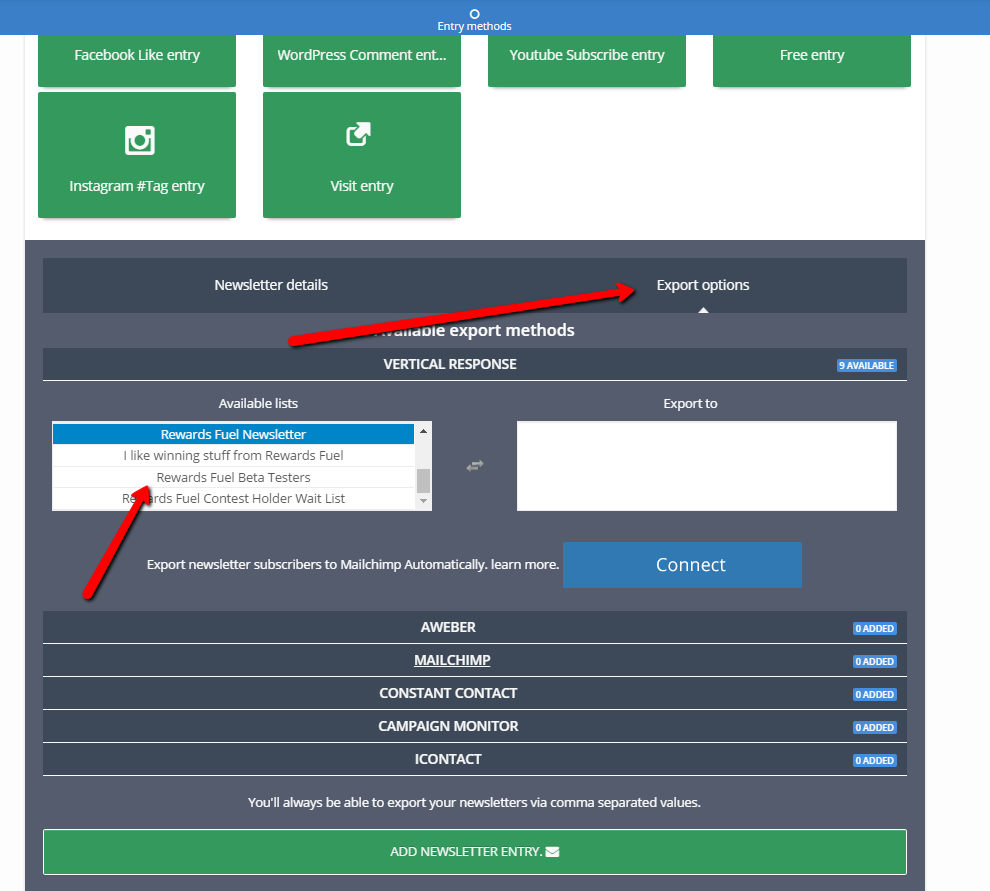Add a Free entry method
Image resolution: width=990 pixels, height=891 pixels.
[812, 60]
